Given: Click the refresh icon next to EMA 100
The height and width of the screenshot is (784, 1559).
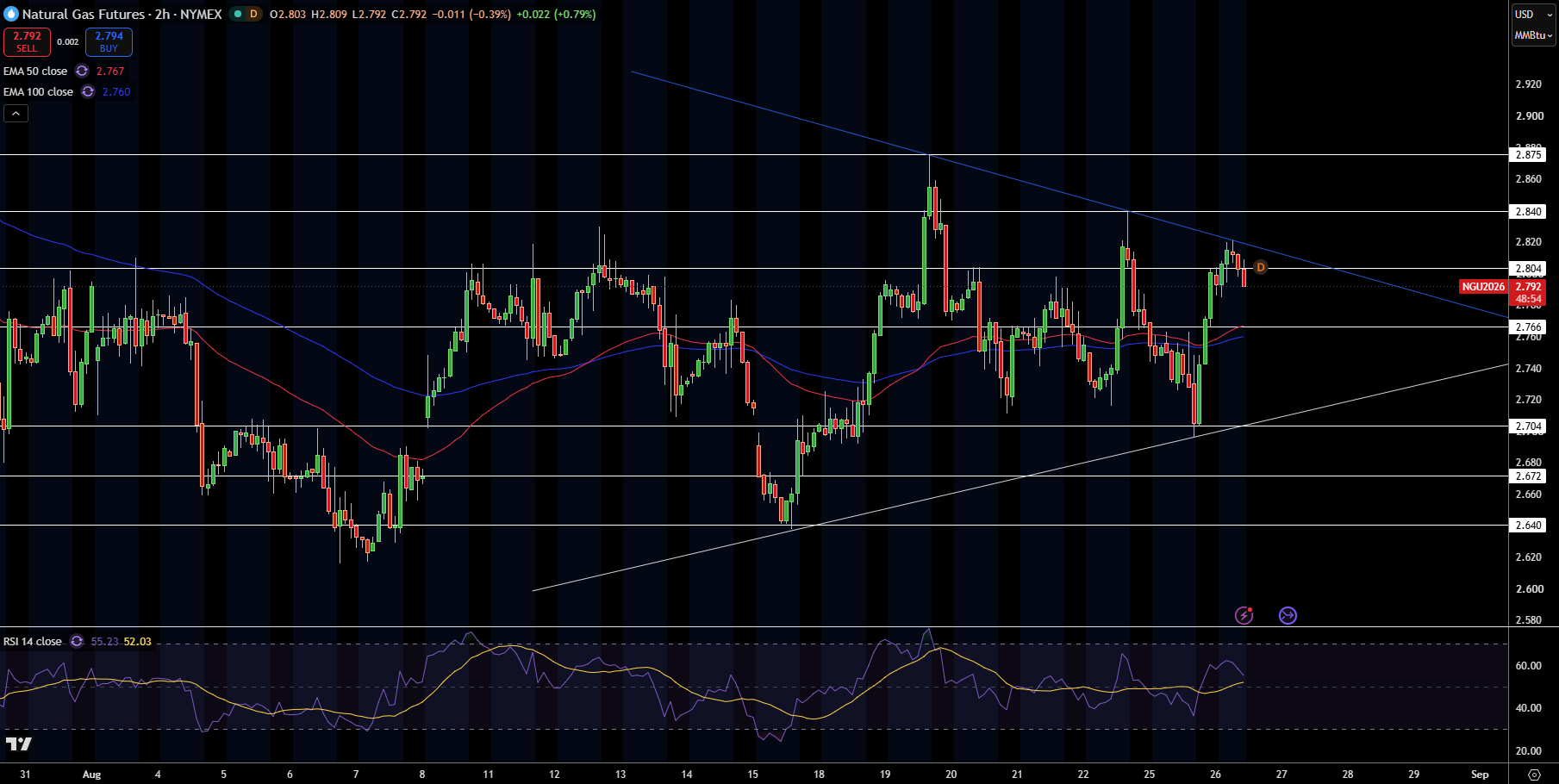Looking at the screenshot, I should point(88,91).
